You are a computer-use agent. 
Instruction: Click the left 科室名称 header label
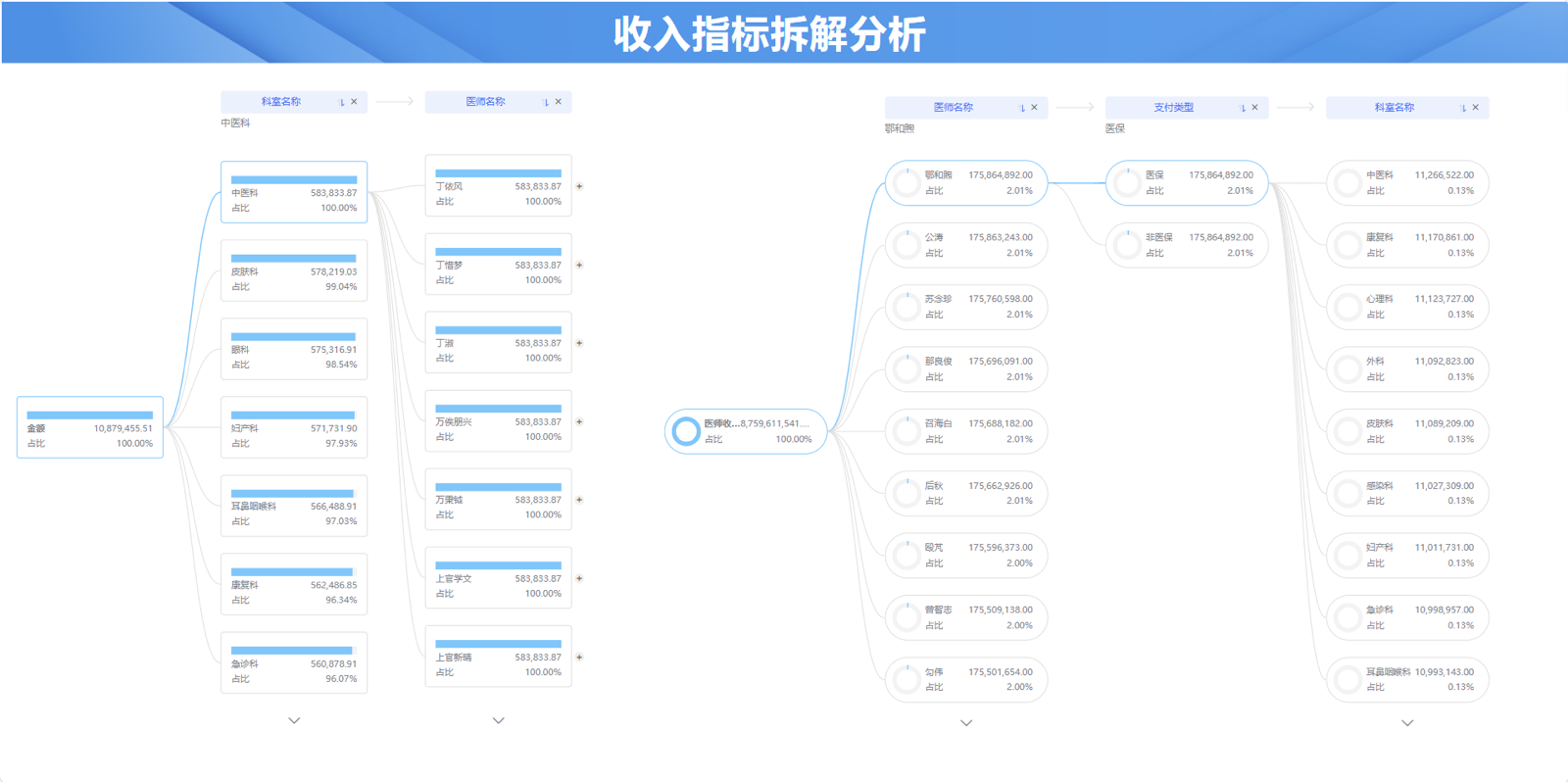[x=281, y=102]
